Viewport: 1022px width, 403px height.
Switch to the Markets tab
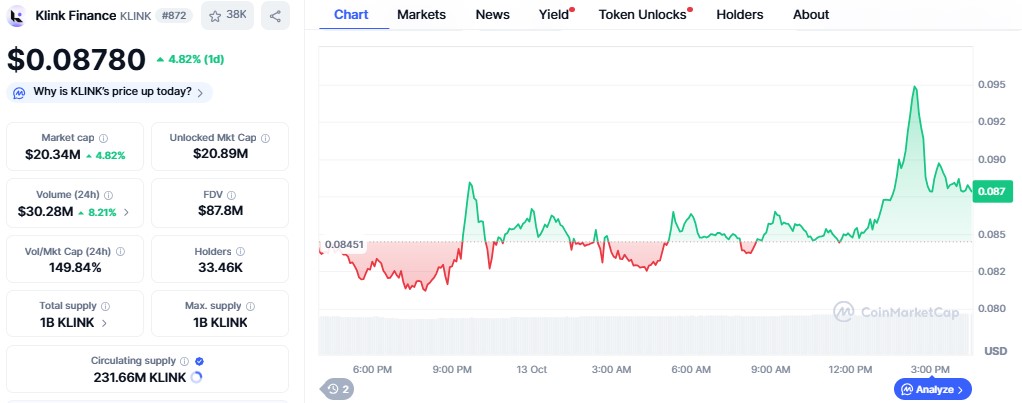pyautogui.click(x=421, y=15)
